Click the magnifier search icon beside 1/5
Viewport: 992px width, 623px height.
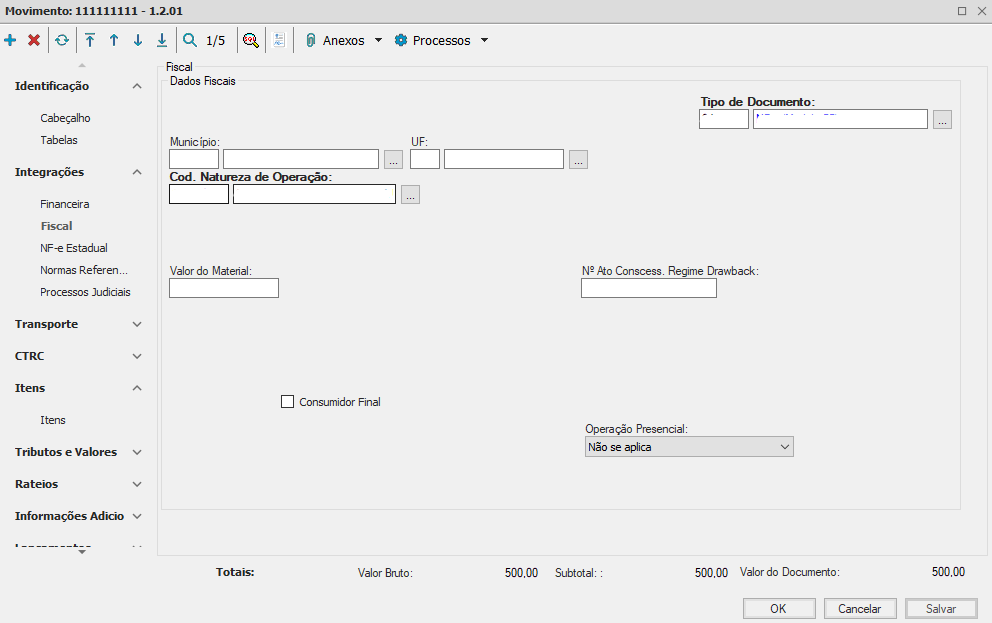click(190, 41)
